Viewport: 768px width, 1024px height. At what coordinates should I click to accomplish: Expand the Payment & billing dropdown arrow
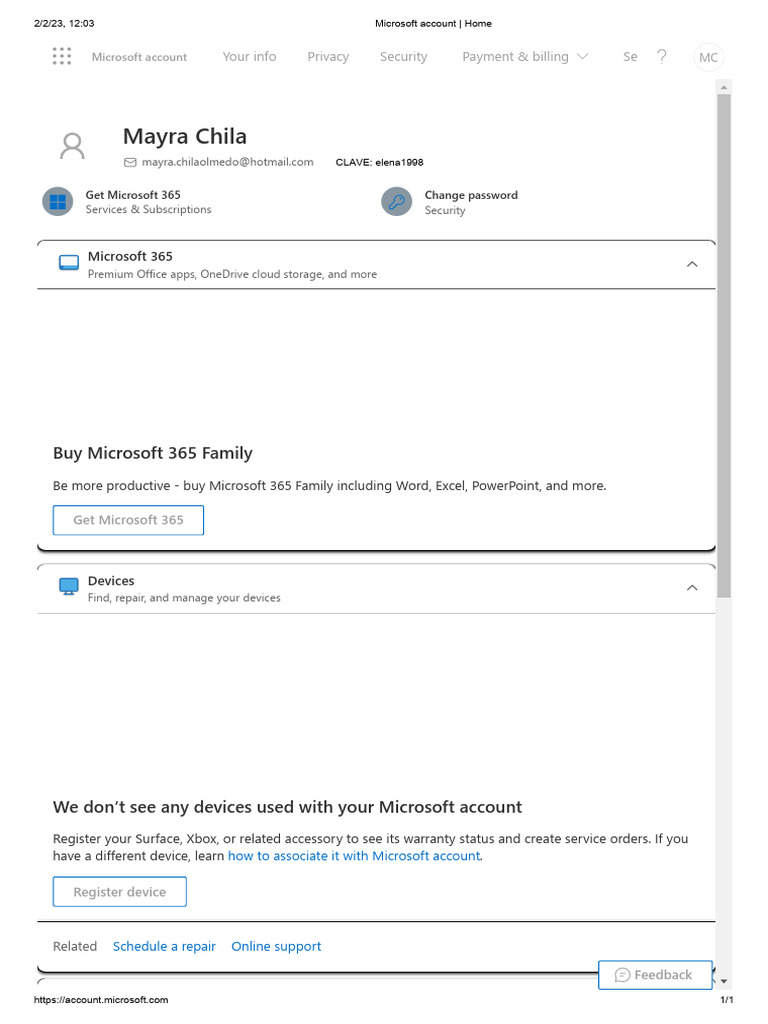coord(583,57)
